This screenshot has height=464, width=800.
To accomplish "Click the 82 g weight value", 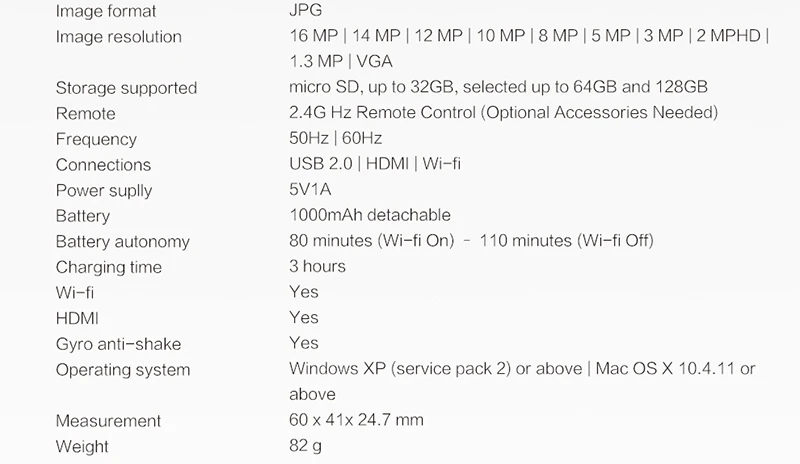I will pyautogui.click(x=305, y=445).
